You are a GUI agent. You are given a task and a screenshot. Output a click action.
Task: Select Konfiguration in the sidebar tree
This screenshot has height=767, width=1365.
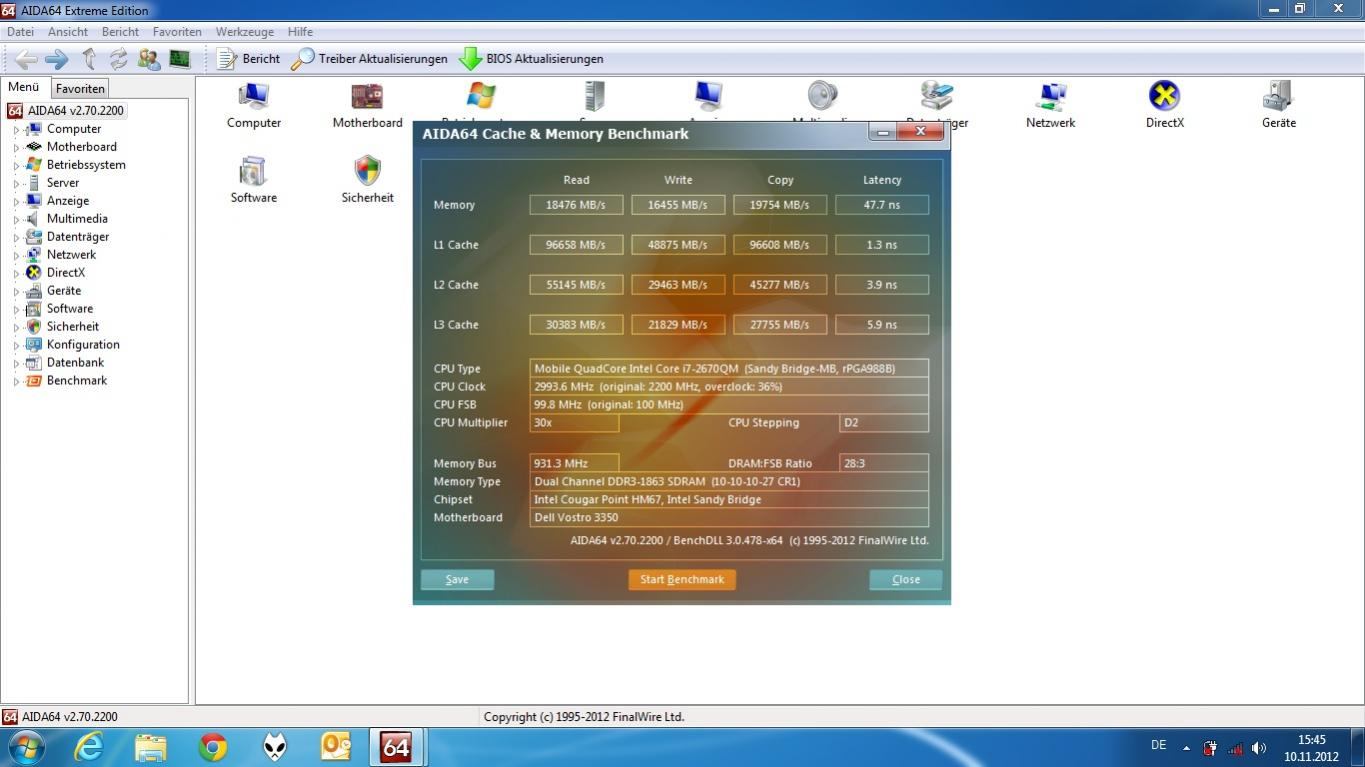pyautogui.click(x=82, y=345)
